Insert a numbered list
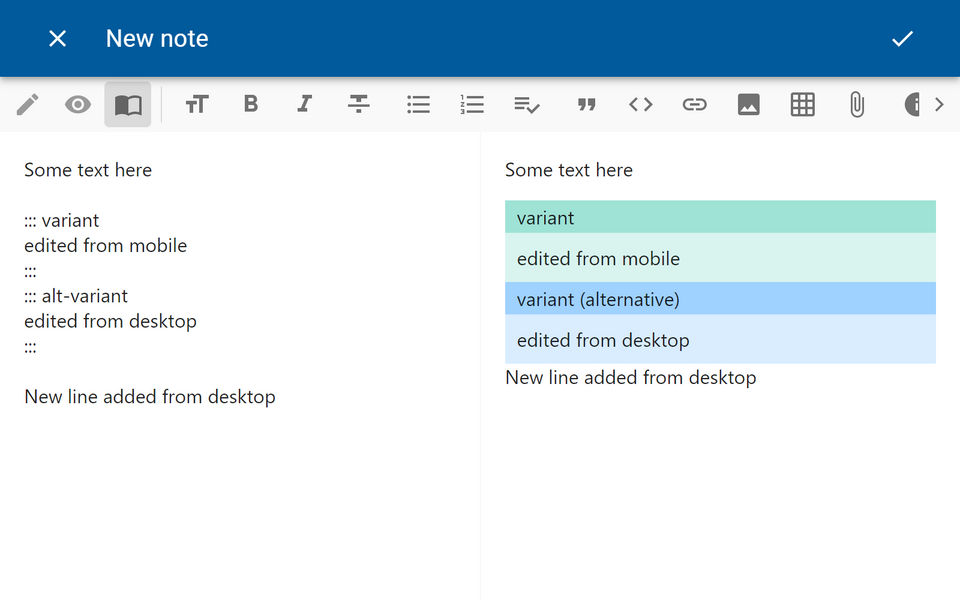Viewport: 960px width, 600px height. [x=472, y=104]
